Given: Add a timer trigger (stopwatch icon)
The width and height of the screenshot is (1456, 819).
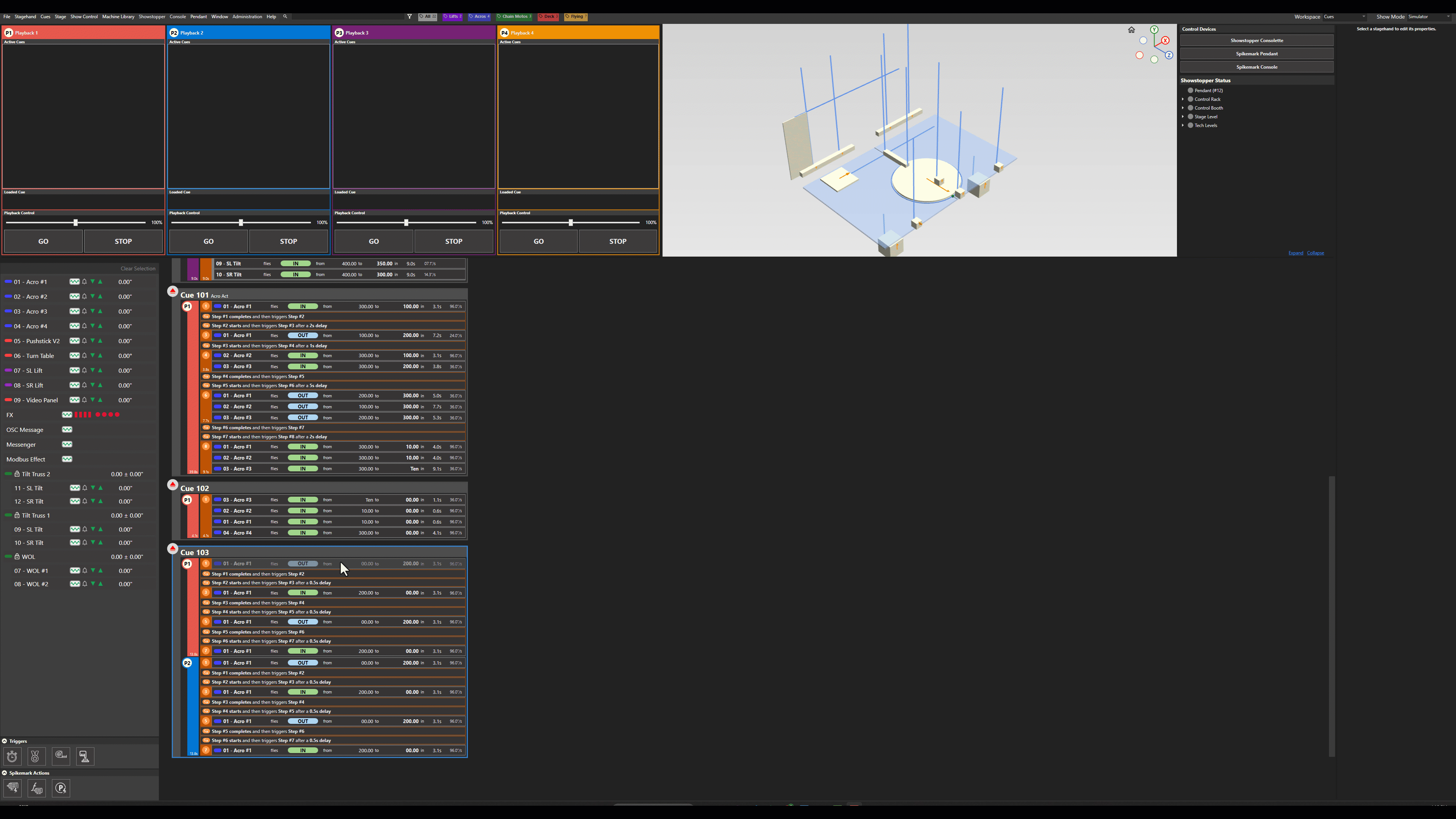Looking at the screenshot, I should click(x=13, y=756).
